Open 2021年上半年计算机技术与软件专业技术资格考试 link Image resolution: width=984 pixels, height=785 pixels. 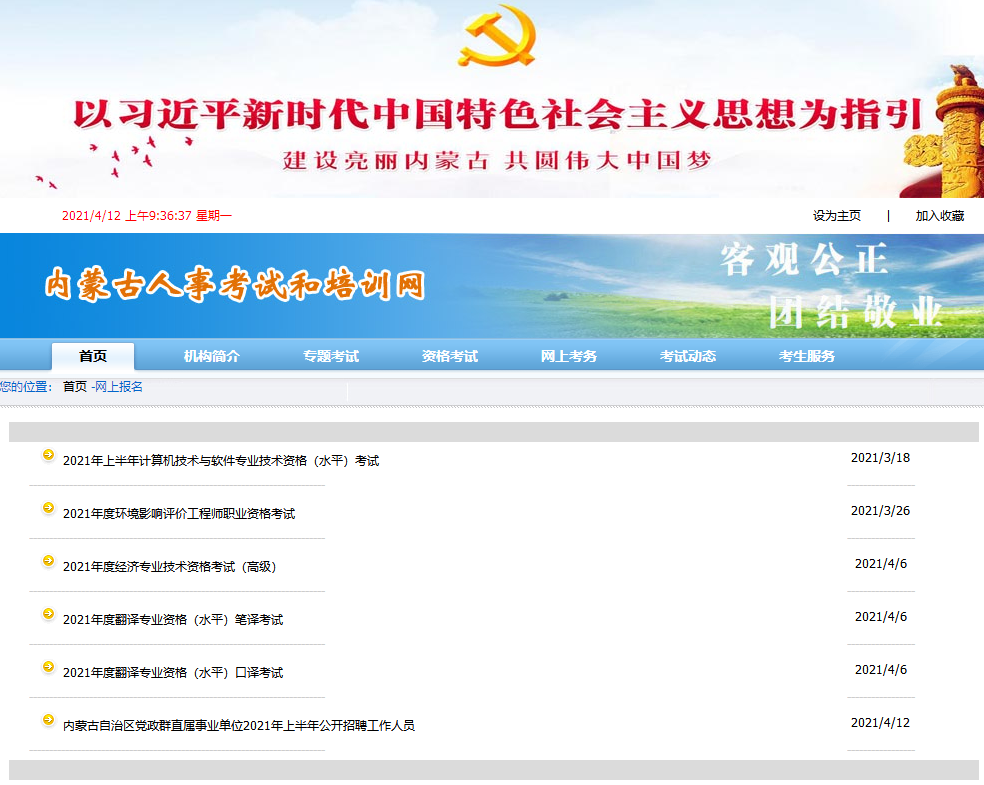click(x=221, y=461)
